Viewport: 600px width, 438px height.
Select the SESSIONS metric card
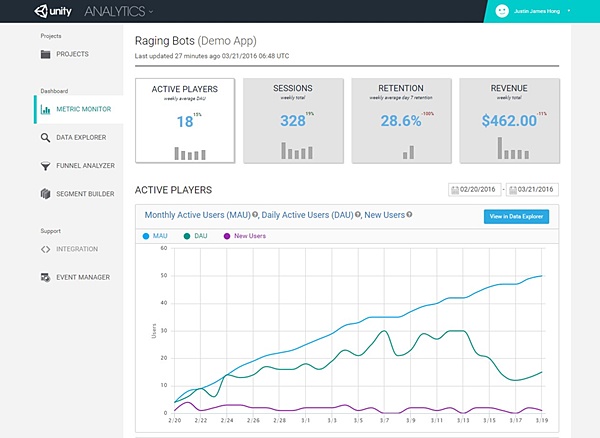click(293, 121)
